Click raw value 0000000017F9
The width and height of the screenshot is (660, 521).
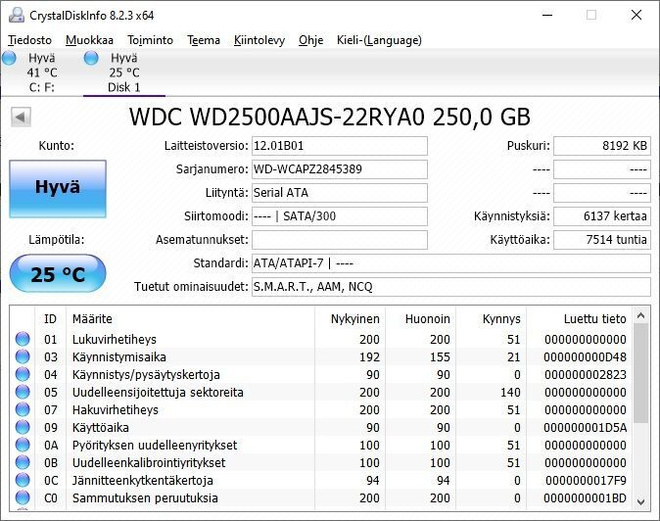(x=586, y=481)
